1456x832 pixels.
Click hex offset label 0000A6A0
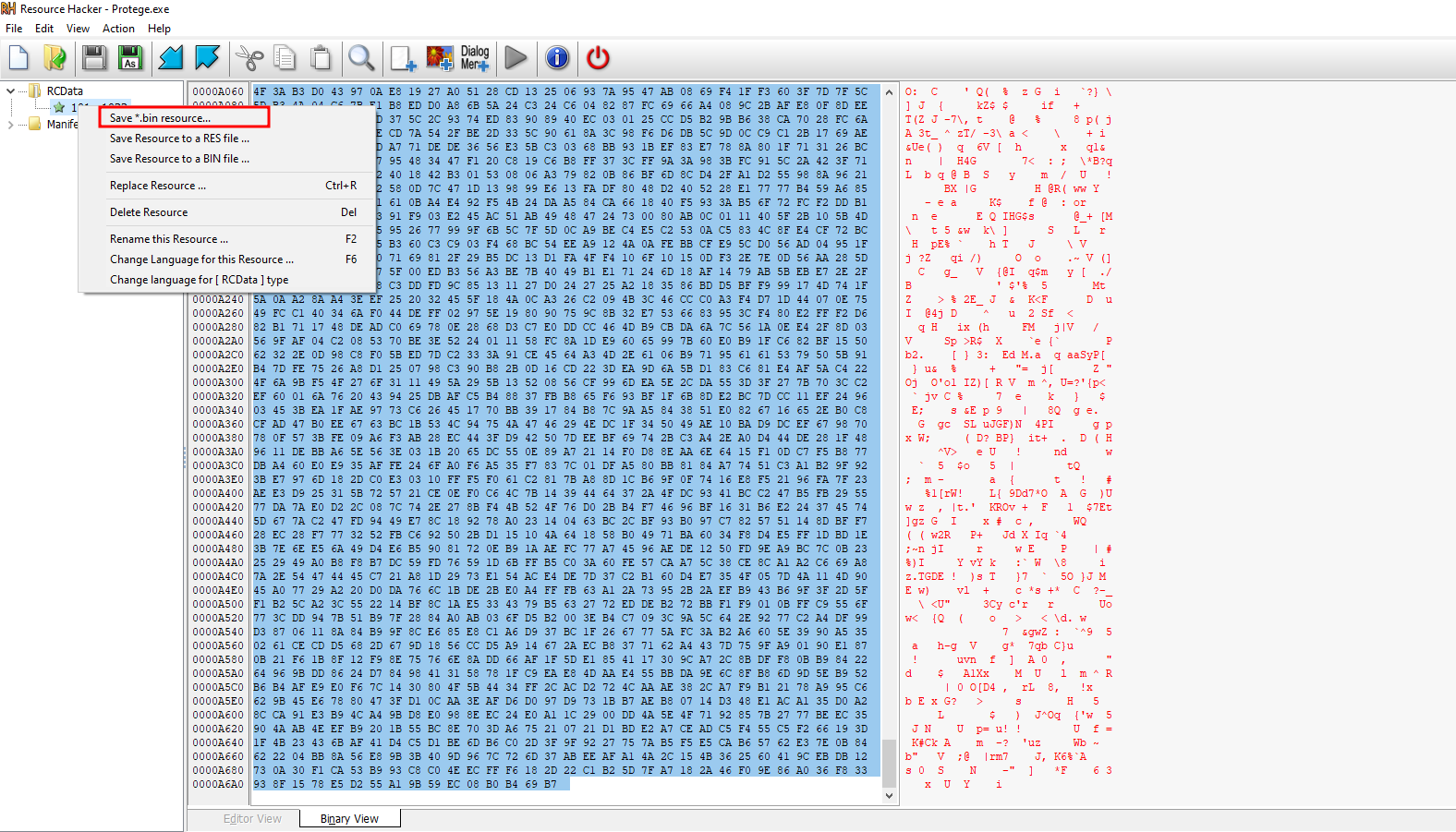pyautogui.click(x=219, y=784)
